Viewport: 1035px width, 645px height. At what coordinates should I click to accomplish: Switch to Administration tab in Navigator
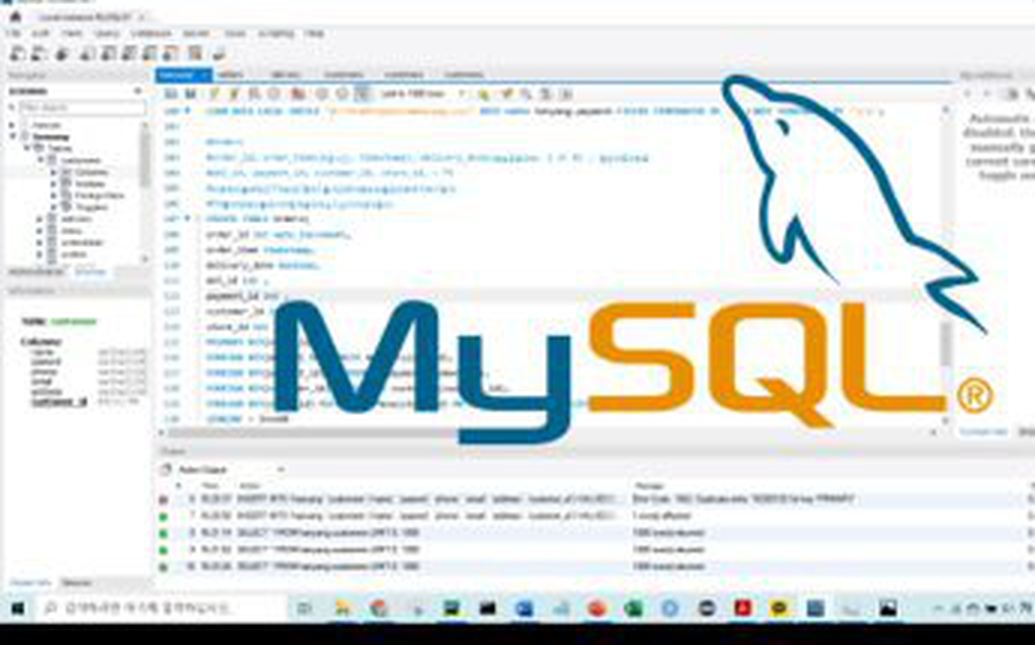36,273
